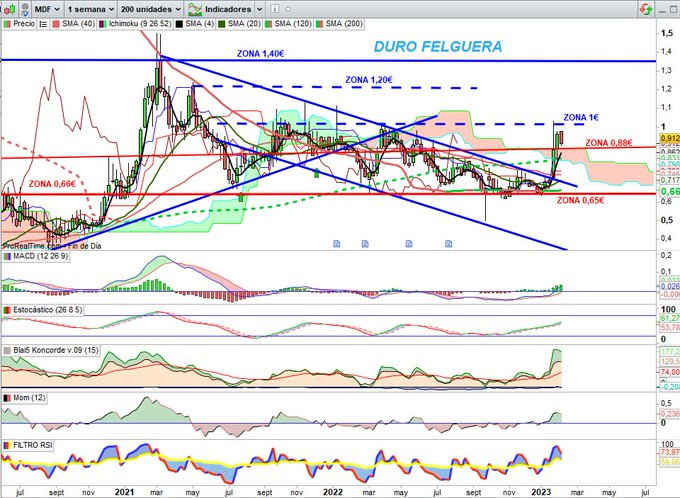
Task: Click the 'ZONA 0,65€' annotation text
Action: [581, 200]
